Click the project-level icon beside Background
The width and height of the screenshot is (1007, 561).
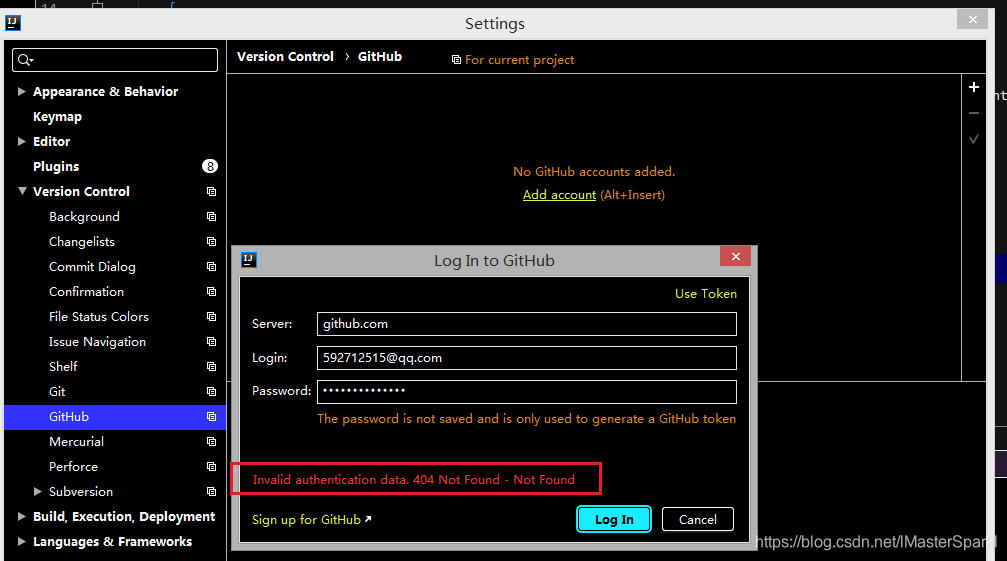click(211, 216)
